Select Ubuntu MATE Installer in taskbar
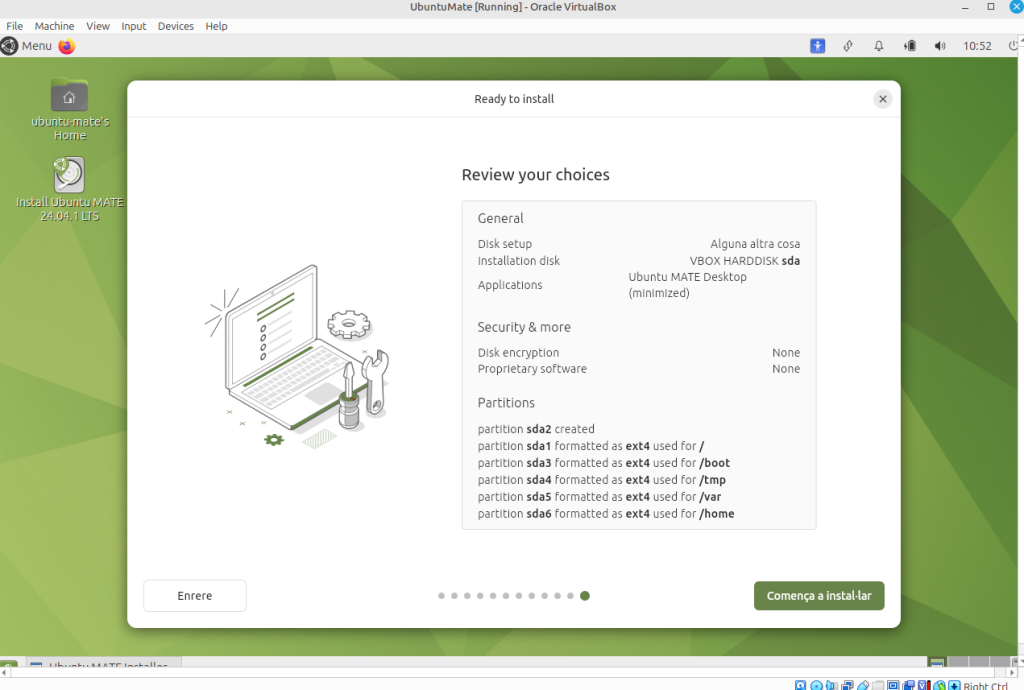1024x690 pixels. [105, 666]
